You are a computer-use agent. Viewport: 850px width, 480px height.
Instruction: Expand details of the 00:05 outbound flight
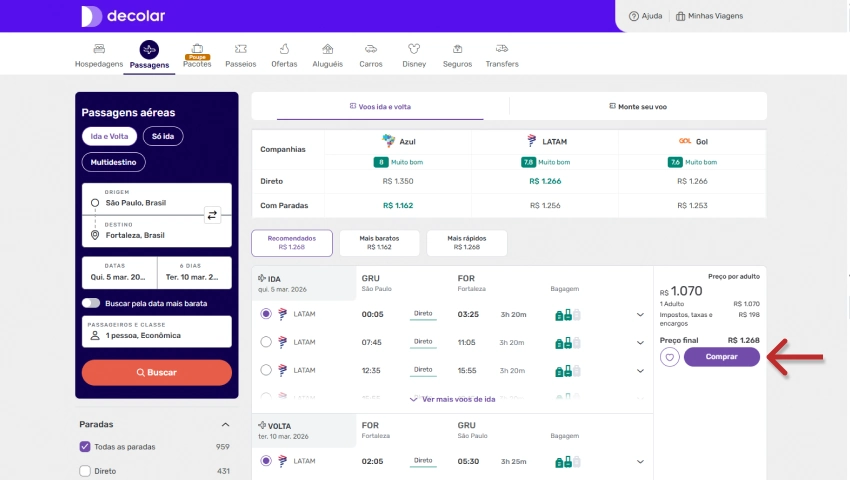point(640,315)
